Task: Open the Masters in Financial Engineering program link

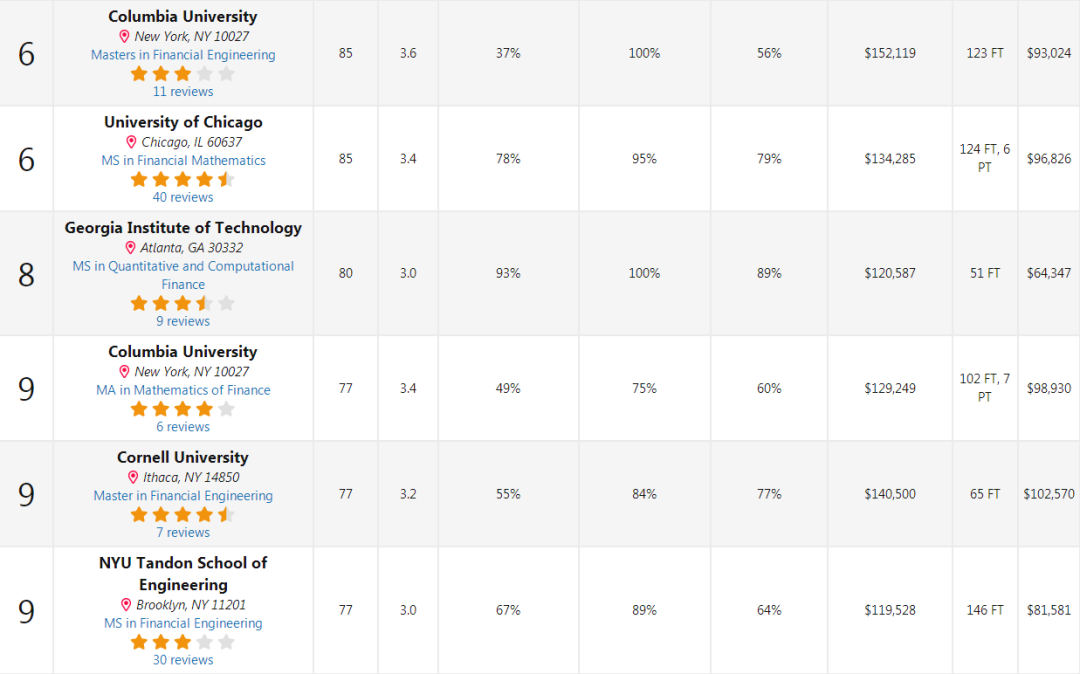Action: pos(183,55)
